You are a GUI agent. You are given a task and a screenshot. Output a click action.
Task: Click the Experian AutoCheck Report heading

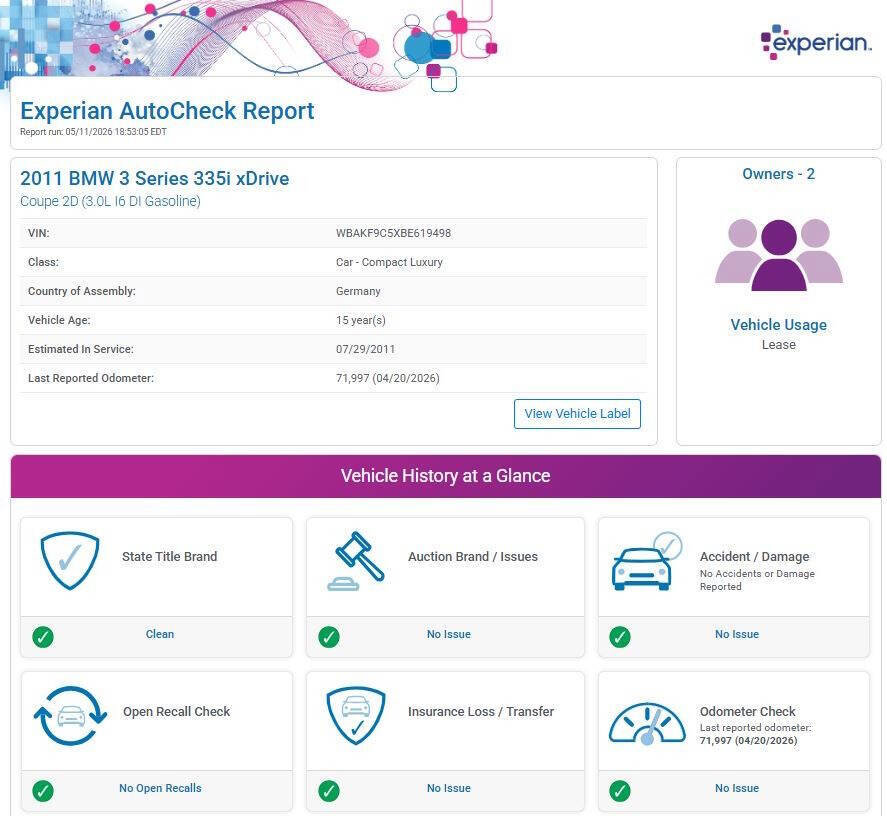click(x=167, y=111)
